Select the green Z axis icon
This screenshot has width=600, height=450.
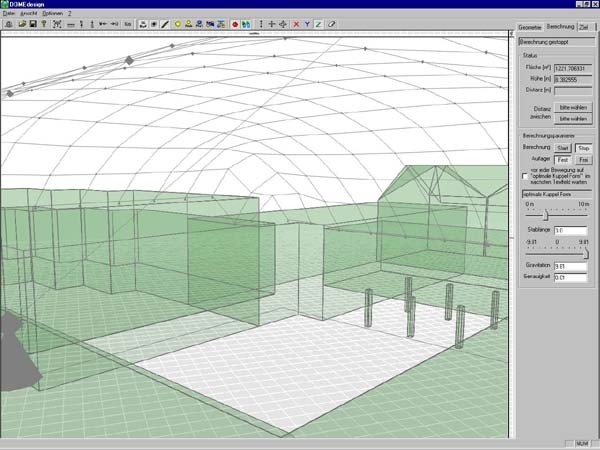(x=318, y=24)
